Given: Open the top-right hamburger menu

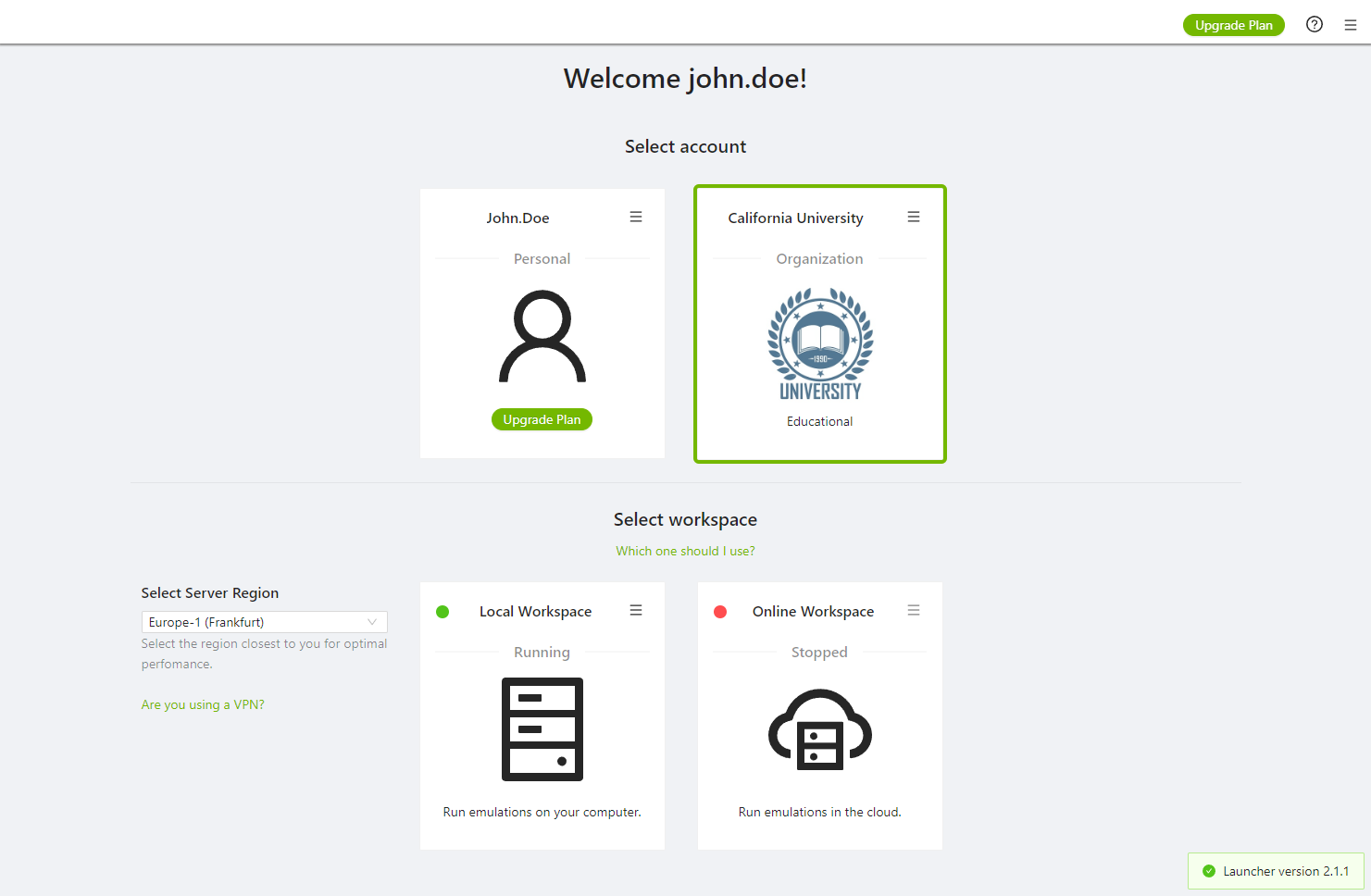Looking at the screenshot, I should point(1350,26).
